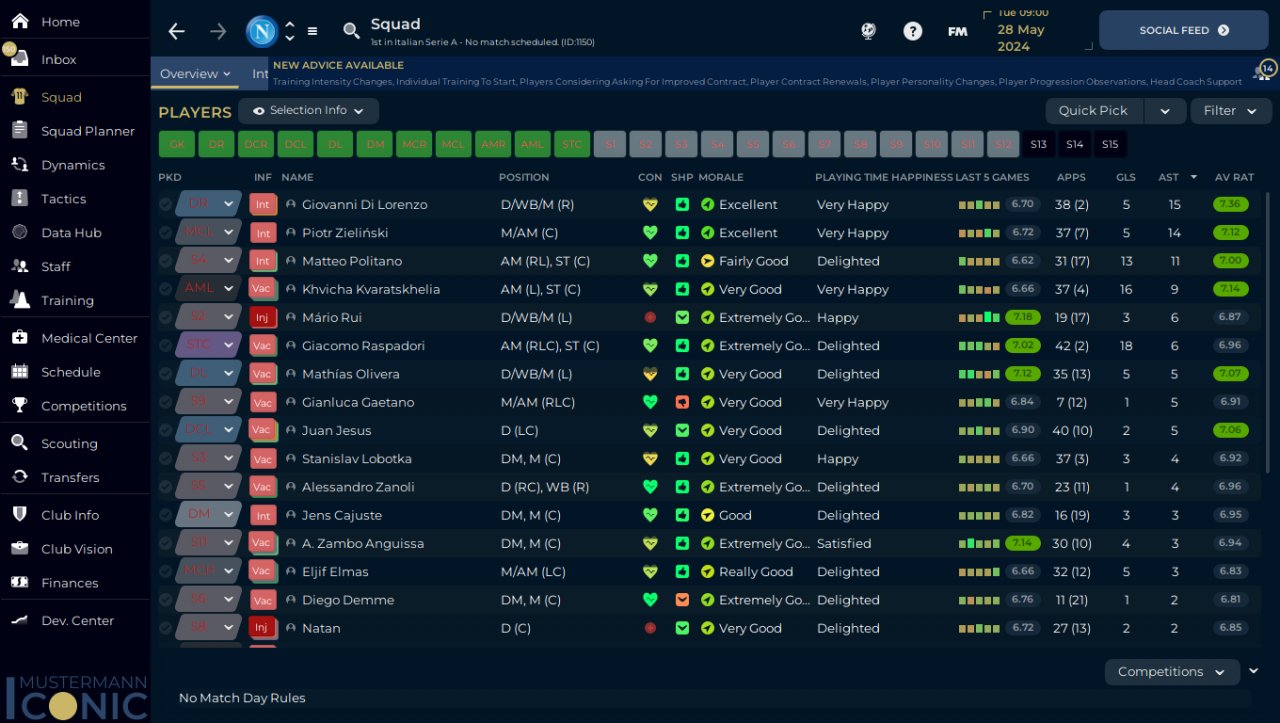Expand the Competitions dropdown
The height and width of the screenshot is (723, 1280).
pos(1171,672)
